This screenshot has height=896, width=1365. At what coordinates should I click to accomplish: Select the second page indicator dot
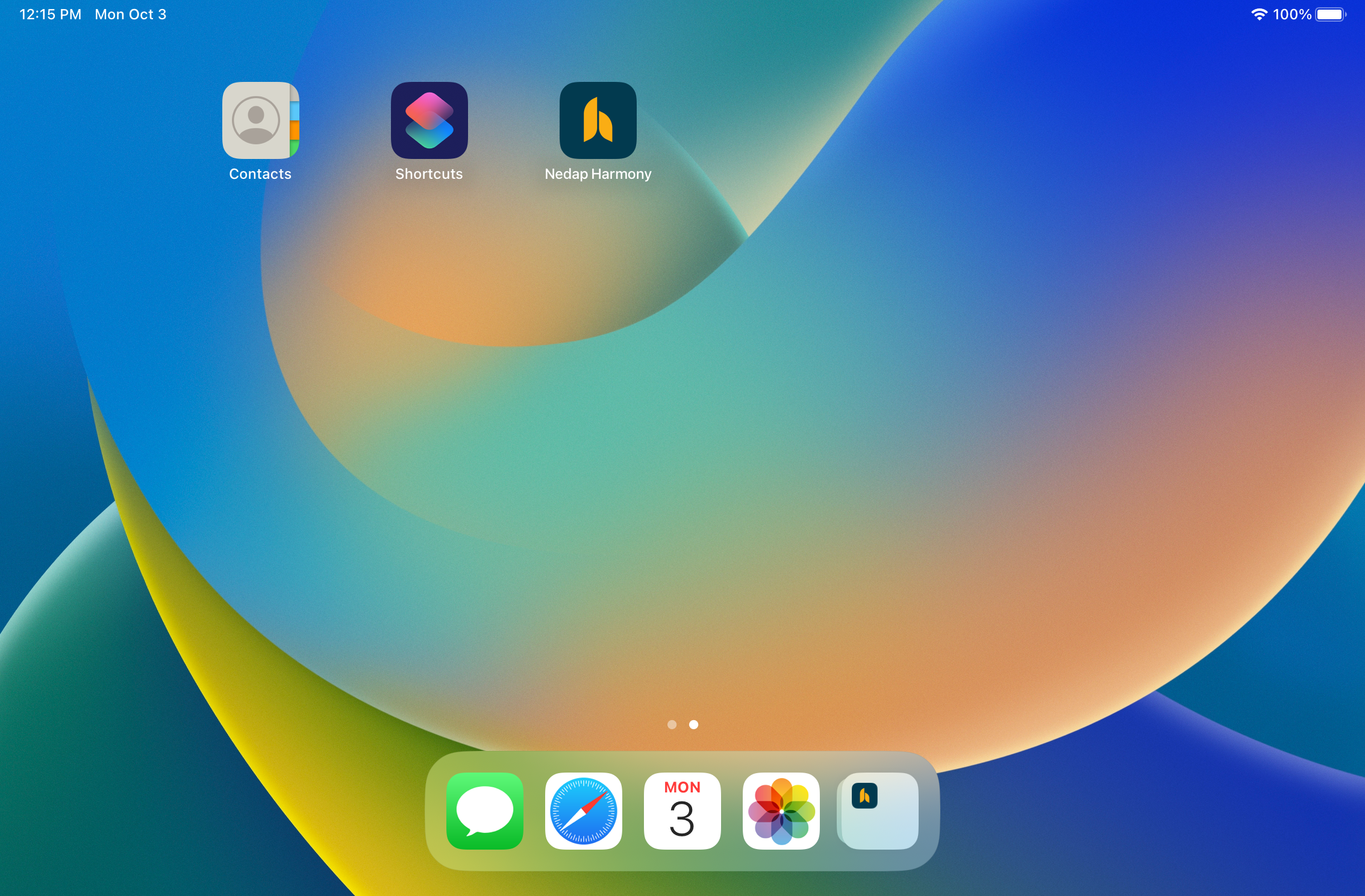coord(693,724)
